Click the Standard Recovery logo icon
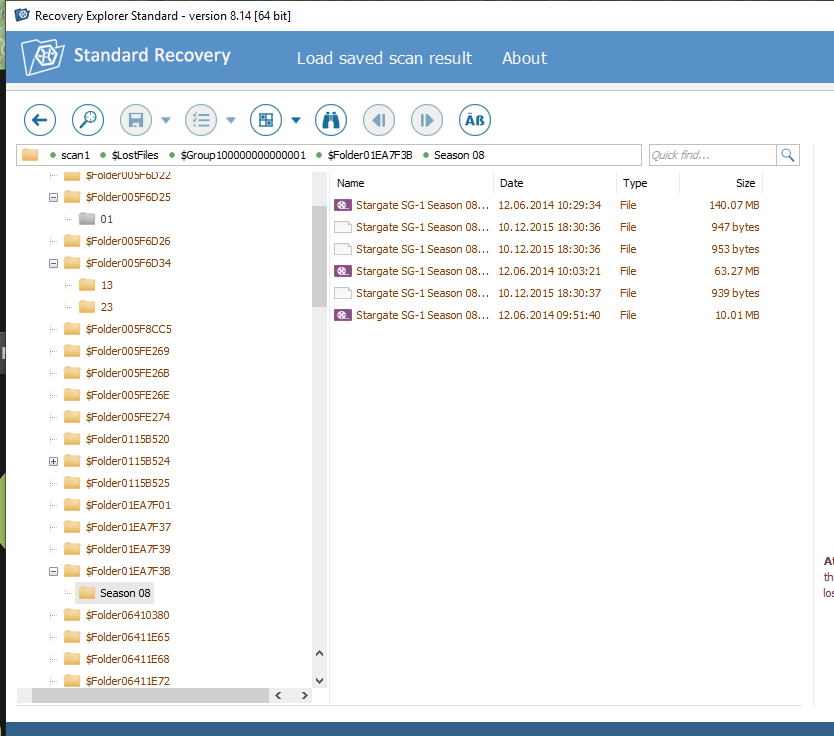This screenshot has width=834, height=736. [x=43, y=56]
